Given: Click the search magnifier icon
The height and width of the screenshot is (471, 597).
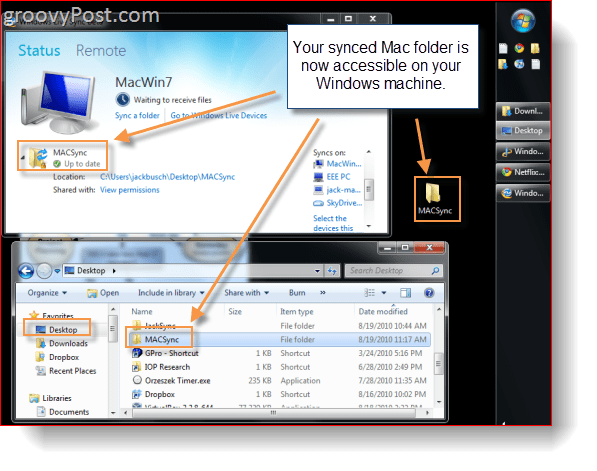Looking at the screenshot, I should (x=435, y=271).
